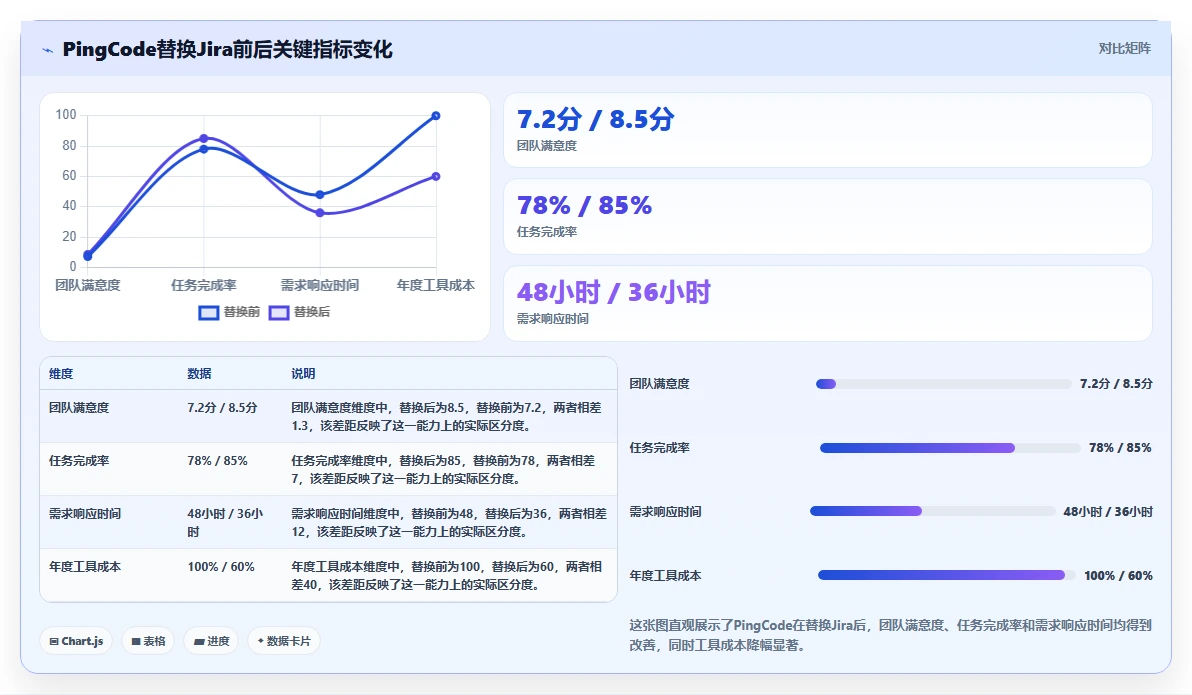Click the 团队满意度 progress bar
Viewport: 1192px width, 695px height.
pos(943,384)
